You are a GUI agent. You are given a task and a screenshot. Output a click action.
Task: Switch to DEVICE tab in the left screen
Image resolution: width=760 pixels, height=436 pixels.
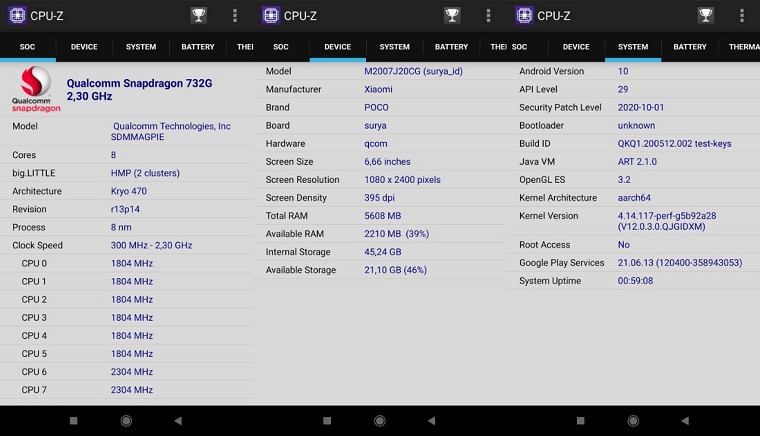click(x=84, y=47)
